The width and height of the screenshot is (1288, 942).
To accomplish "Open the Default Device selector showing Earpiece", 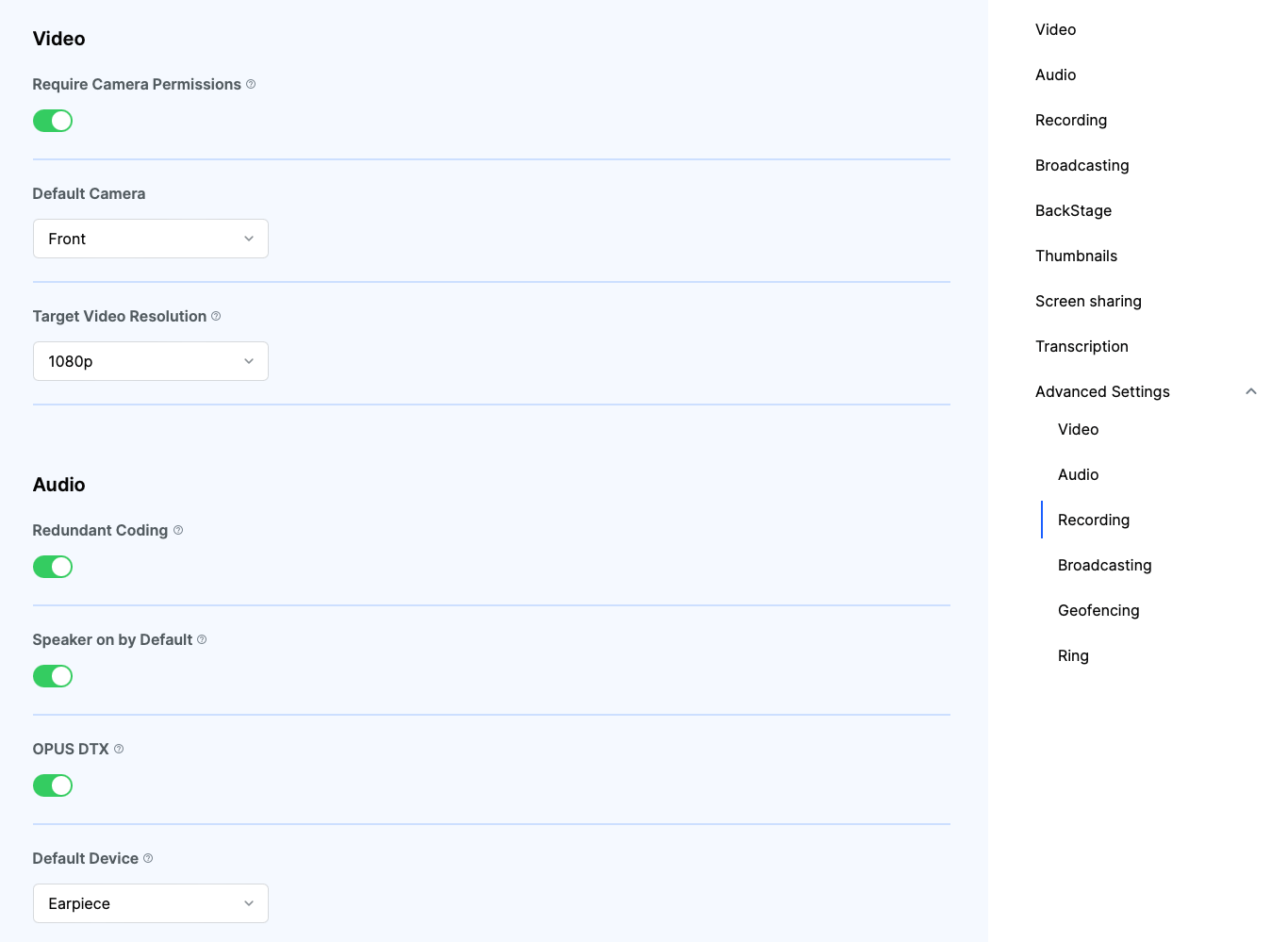I will pos(150,903).
